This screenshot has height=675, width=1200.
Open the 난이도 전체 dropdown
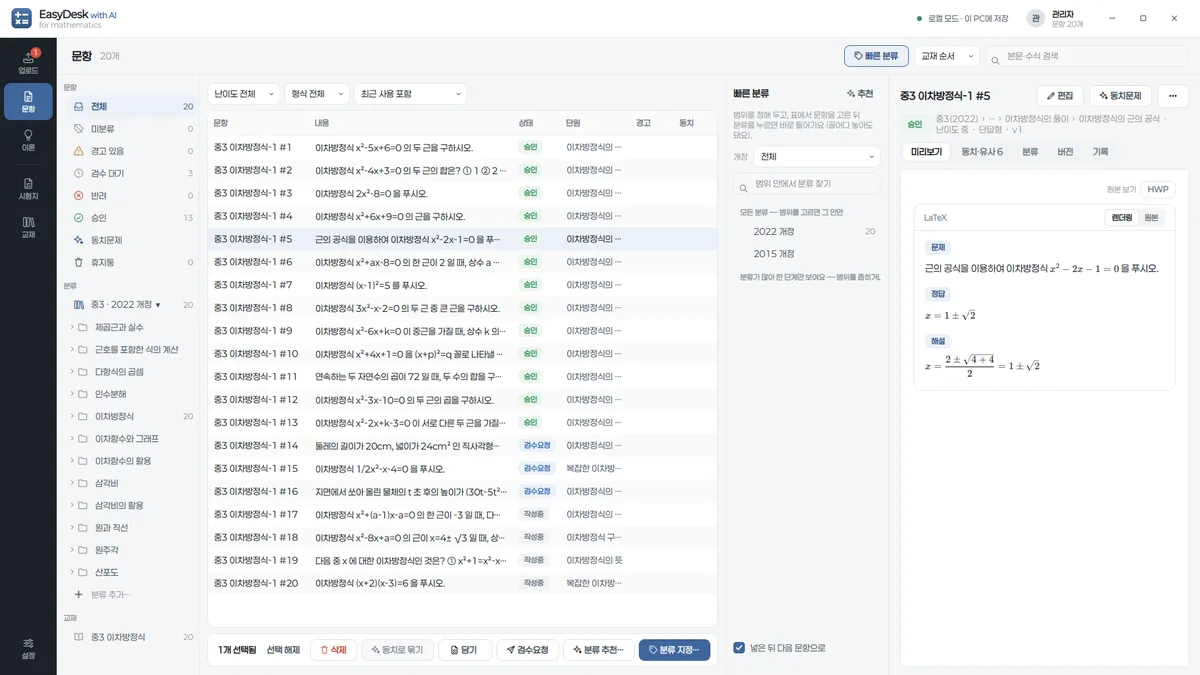[244, 94]
